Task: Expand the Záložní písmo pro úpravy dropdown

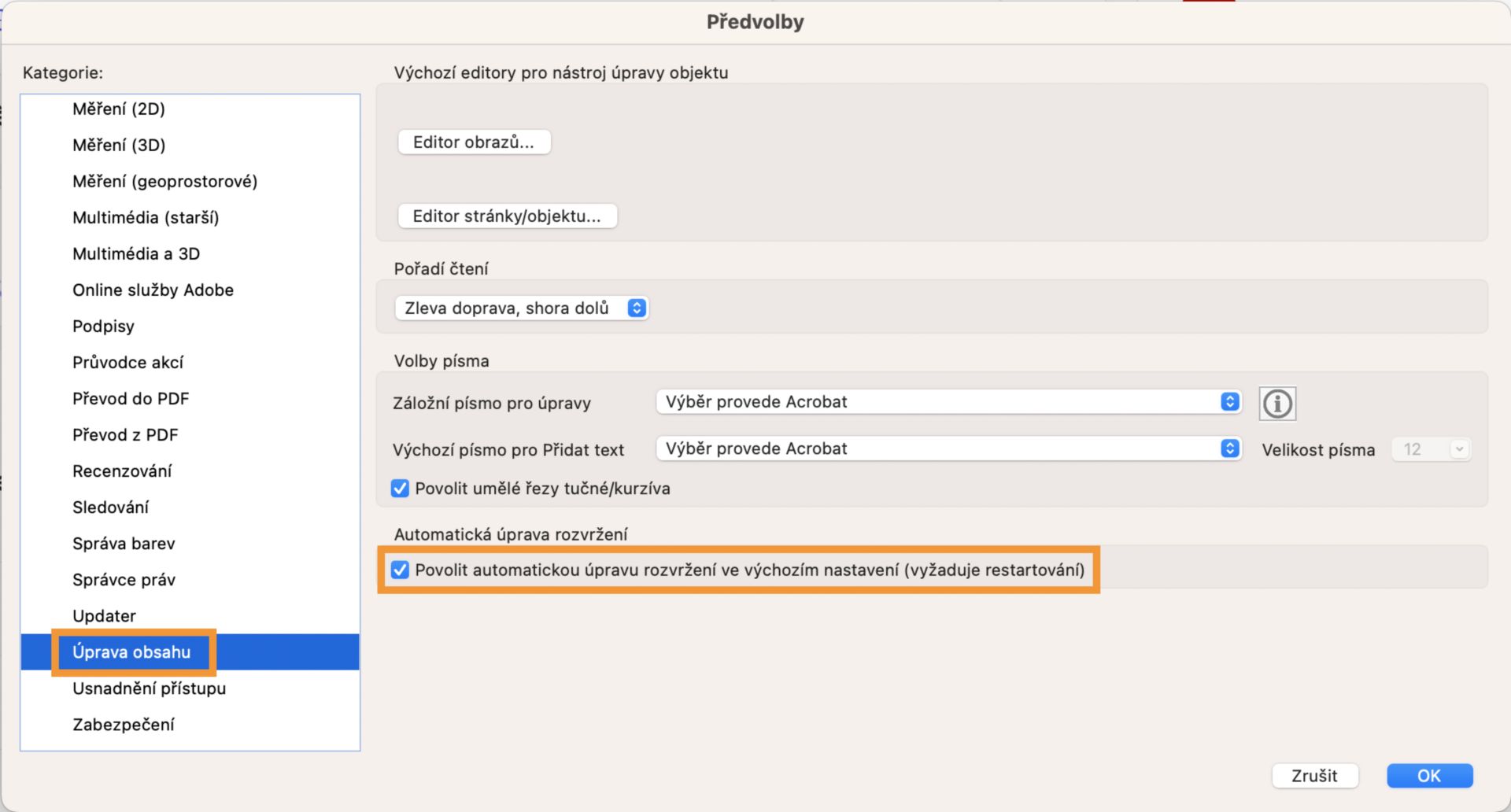Action: point(948,402)
